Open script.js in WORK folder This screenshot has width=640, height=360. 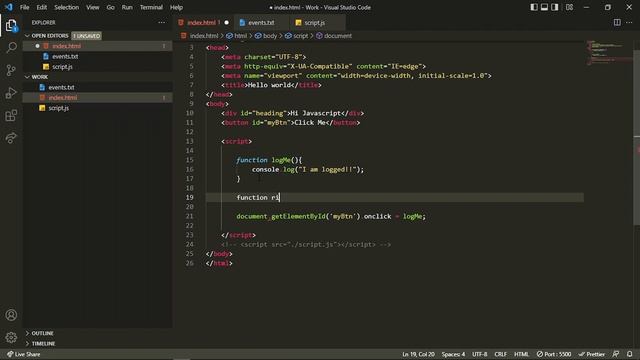click(98, 108)
